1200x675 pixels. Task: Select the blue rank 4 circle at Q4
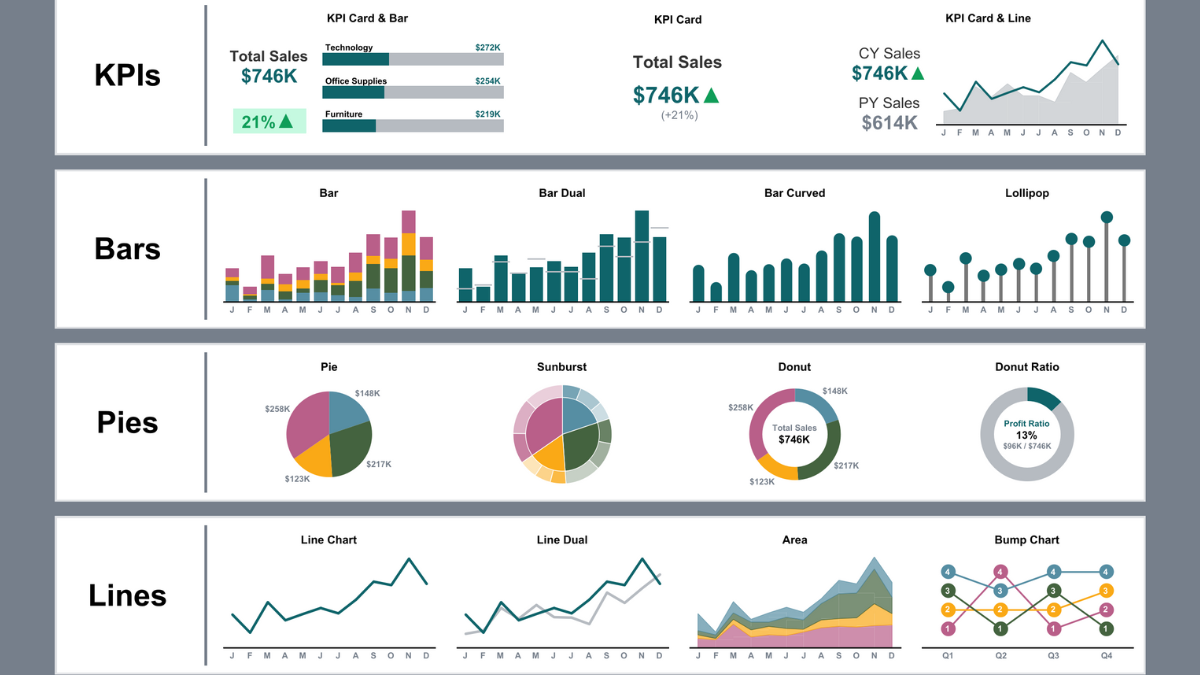click(1106, 572)
